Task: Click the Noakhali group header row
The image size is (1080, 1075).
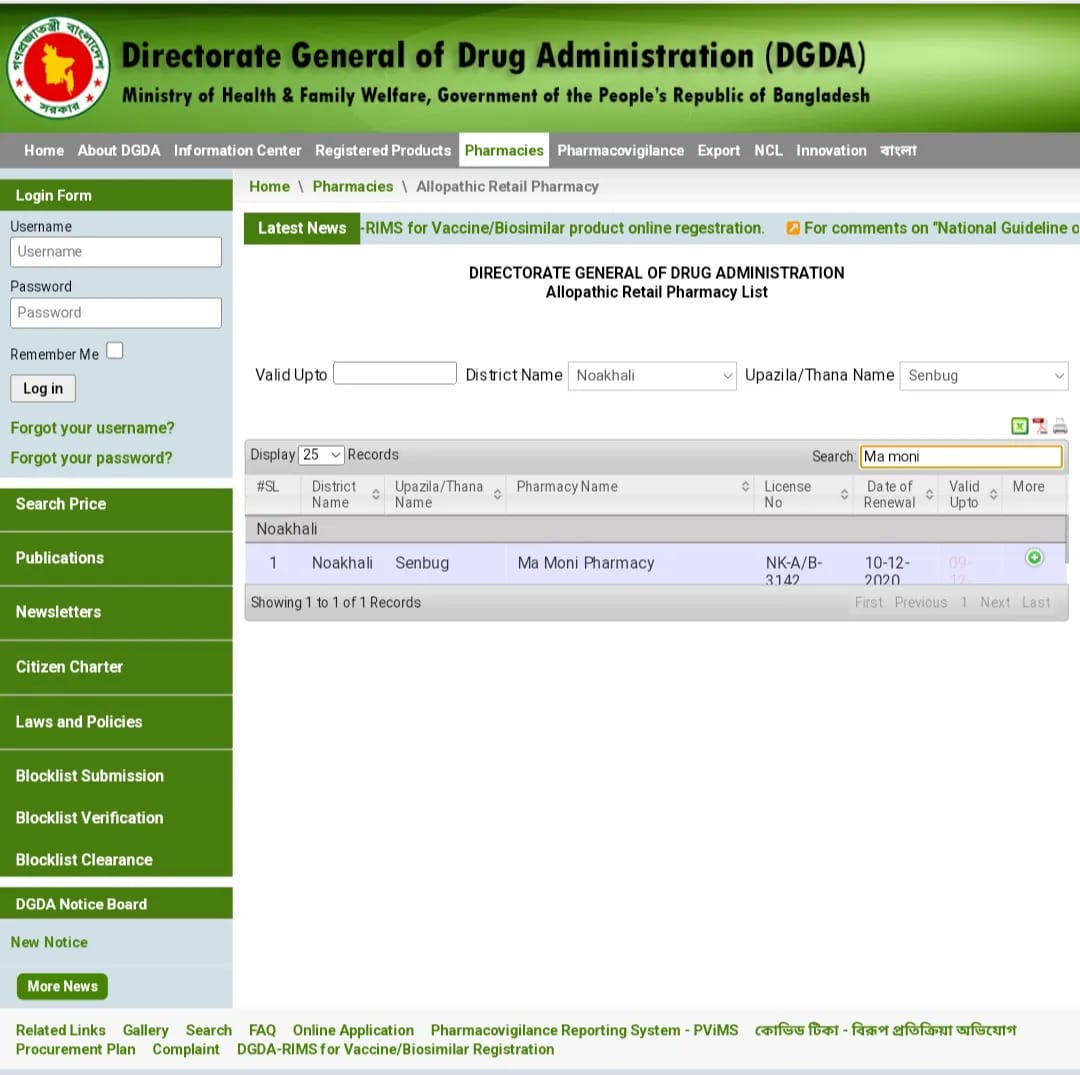Action: coord(655,529)
